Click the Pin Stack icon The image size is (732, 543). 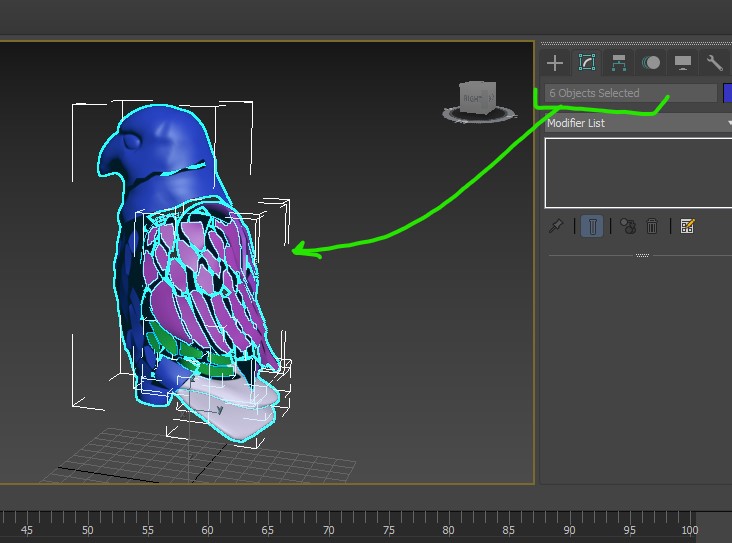coord(557,226)
